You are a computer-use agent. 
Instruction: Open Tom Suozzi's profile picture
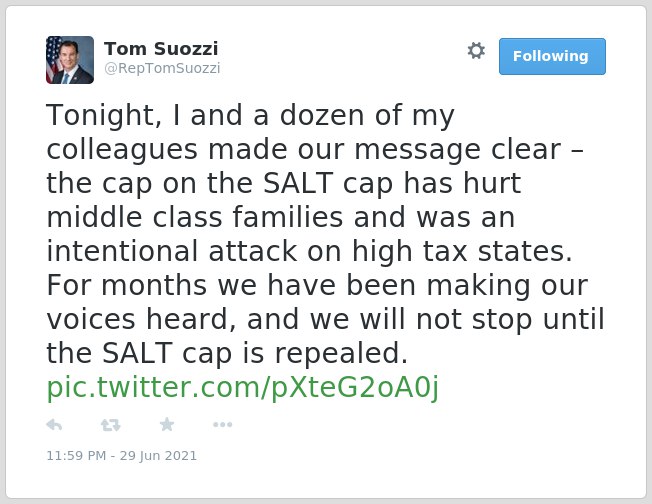70,60
